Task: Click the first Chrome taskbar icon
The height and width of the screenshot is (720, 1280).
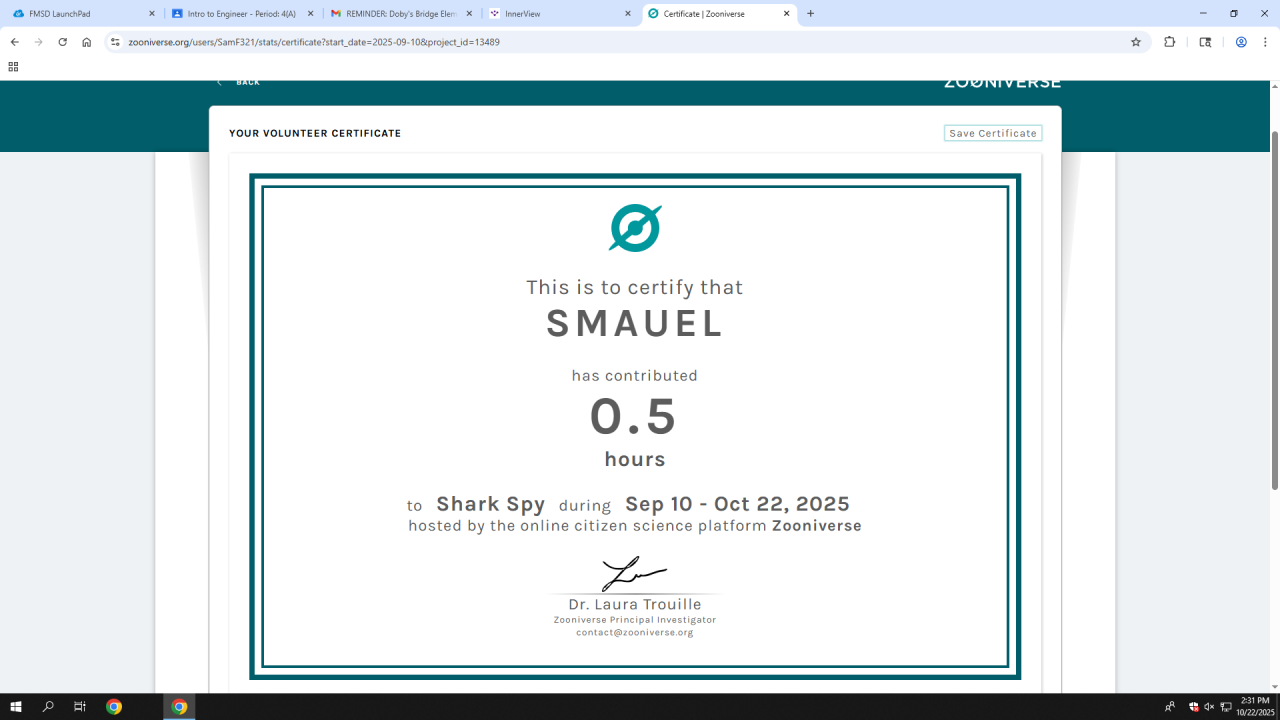Action: click(x=114, y=707)
